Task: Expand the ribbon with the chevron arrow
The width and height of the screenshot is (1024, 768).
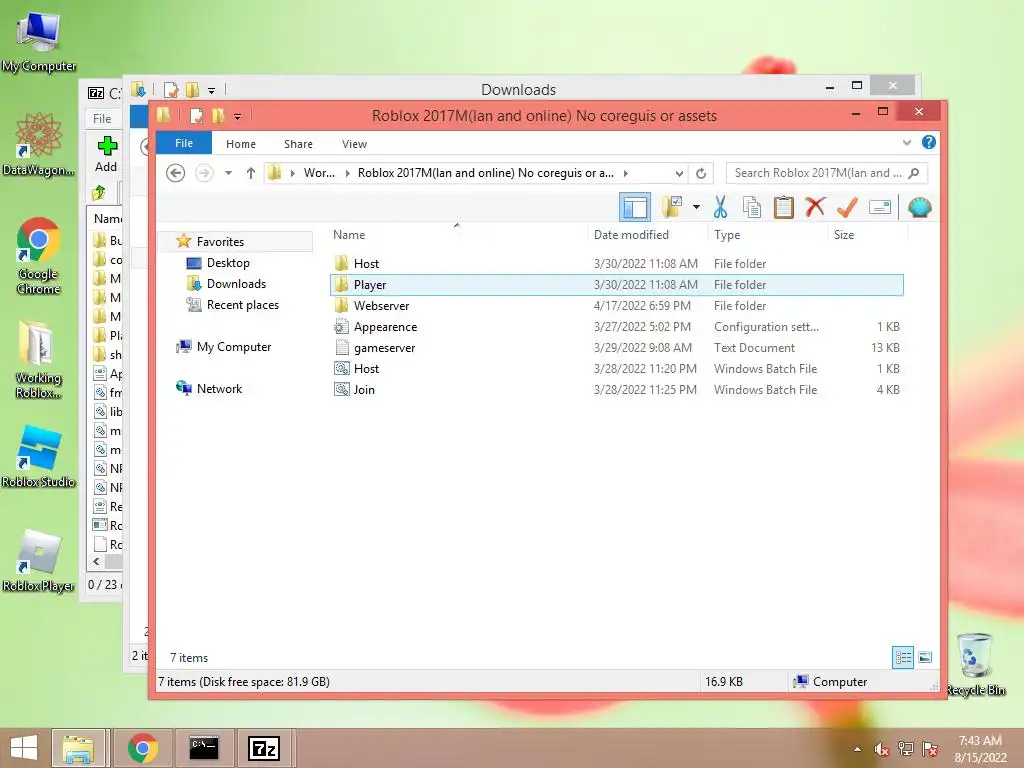Action: [906, 142]
